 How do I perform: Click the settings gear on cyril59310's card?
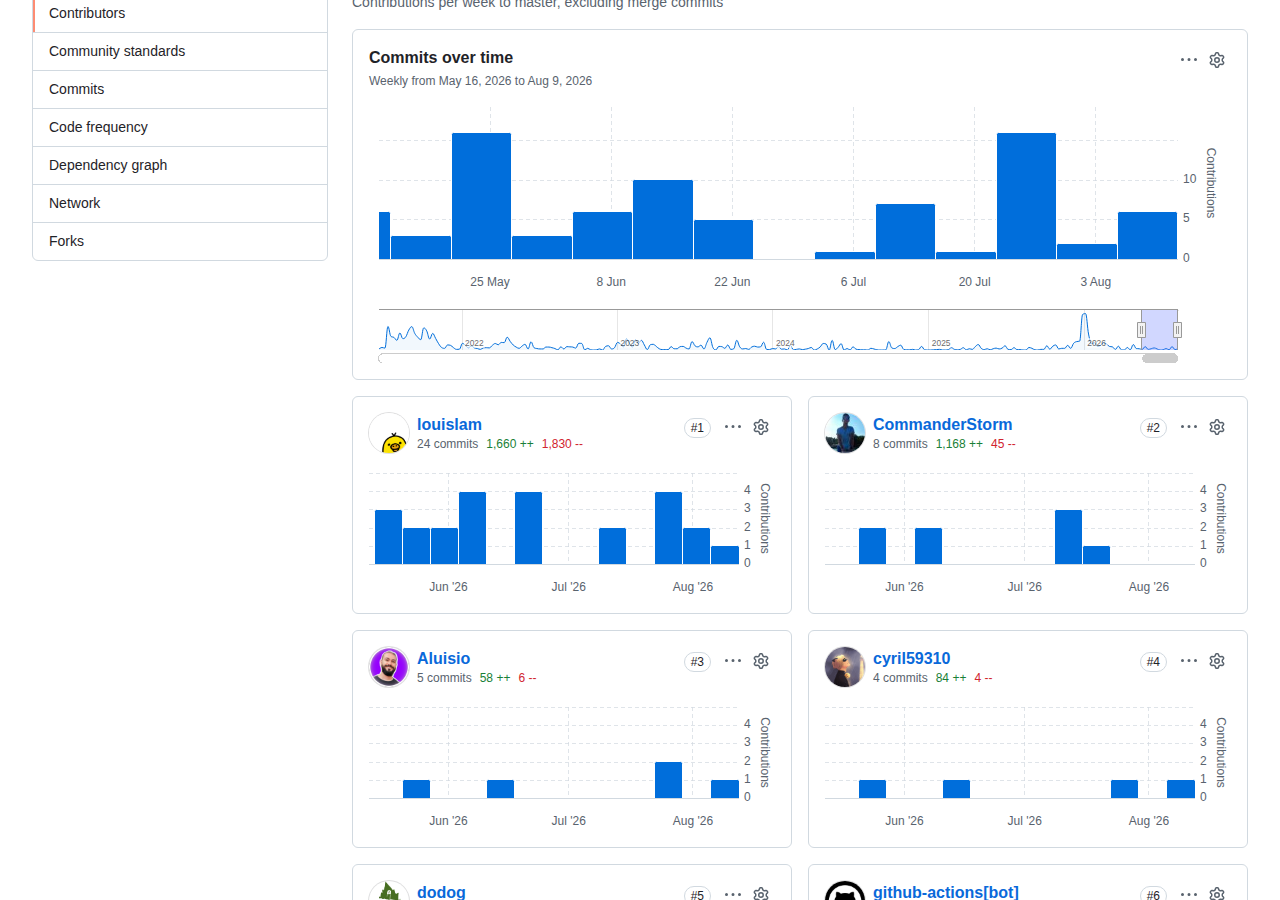1217,661
